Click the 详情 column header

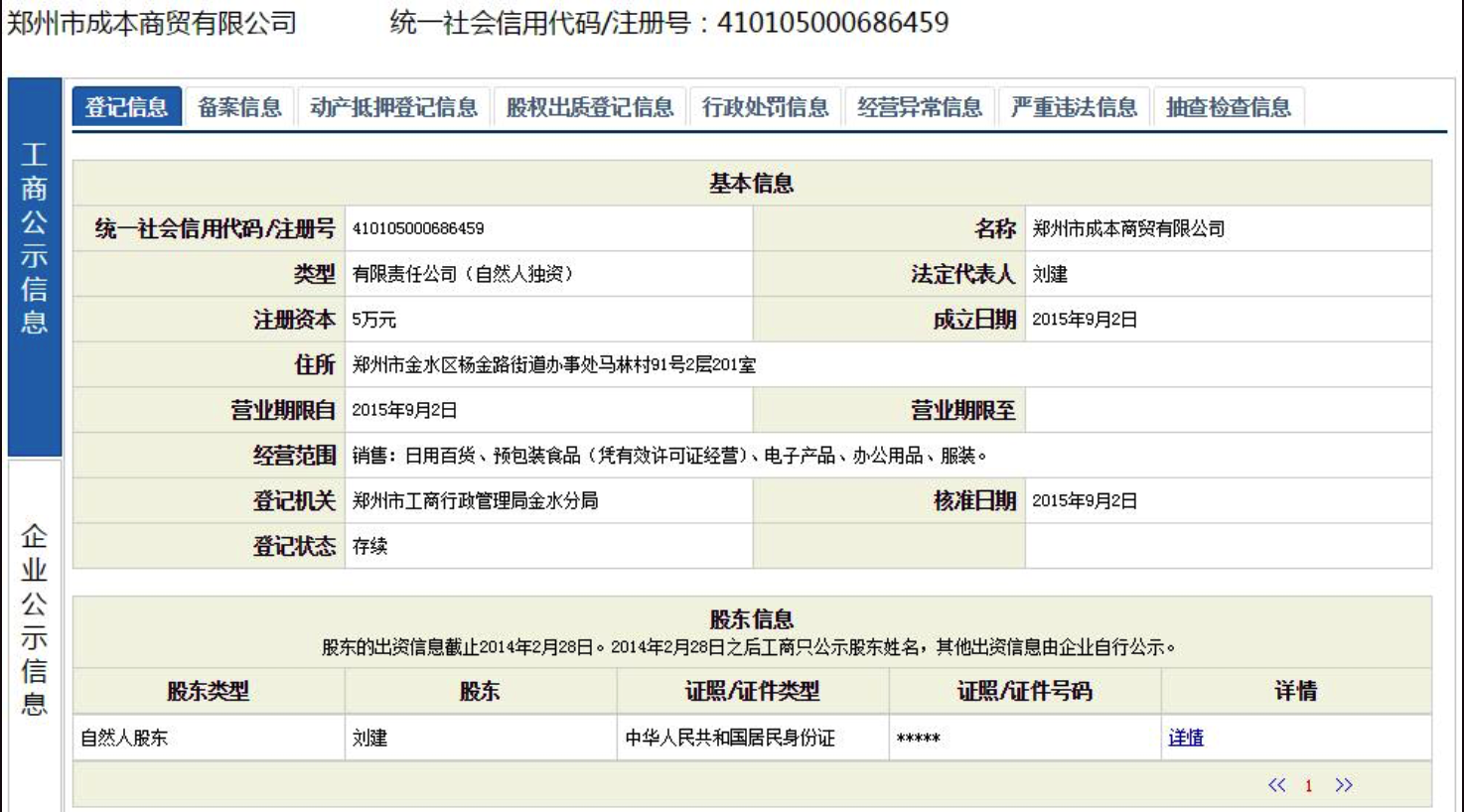[x=1296, y=691]
